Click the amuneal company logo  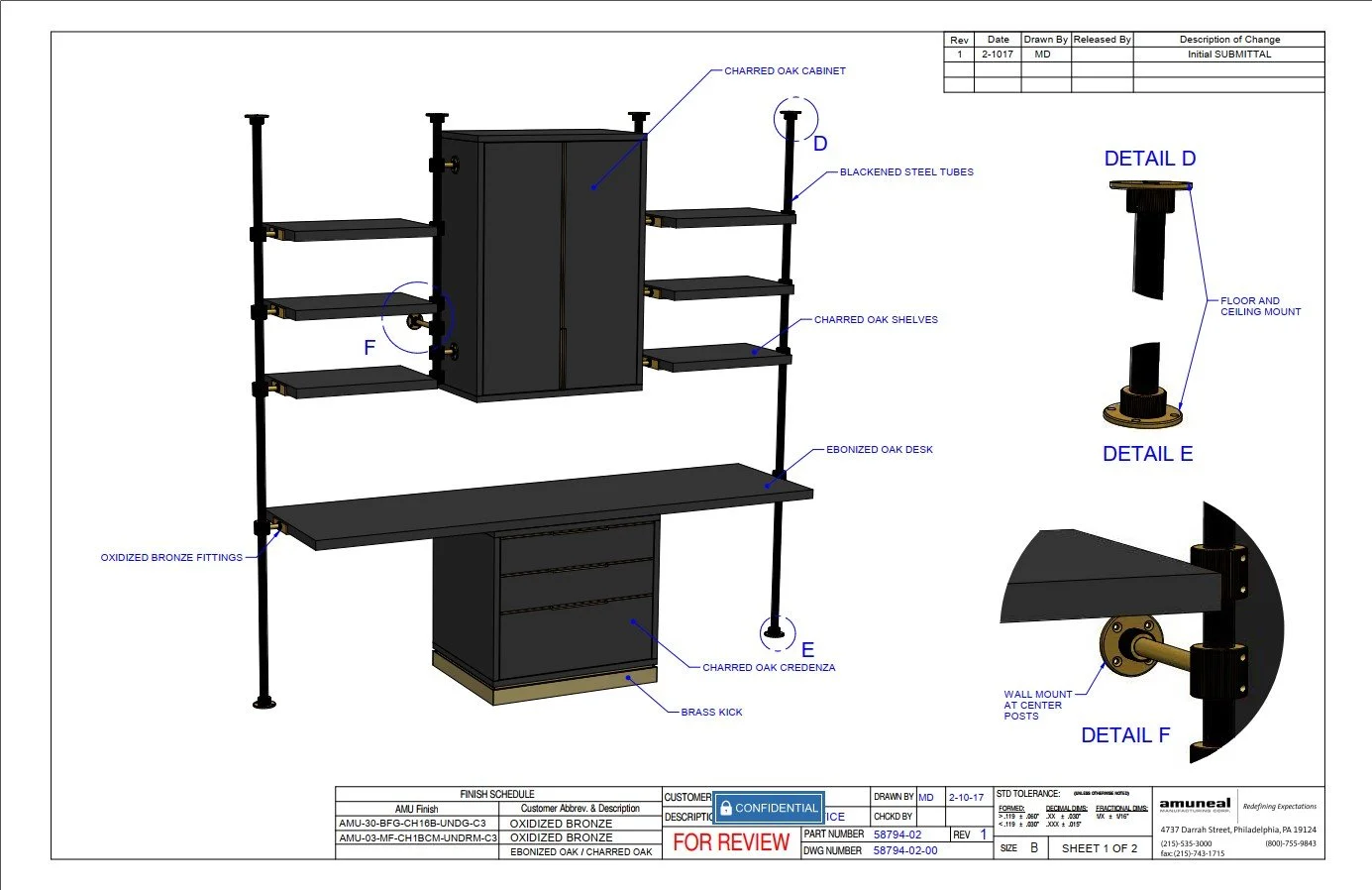[1195, 804]
